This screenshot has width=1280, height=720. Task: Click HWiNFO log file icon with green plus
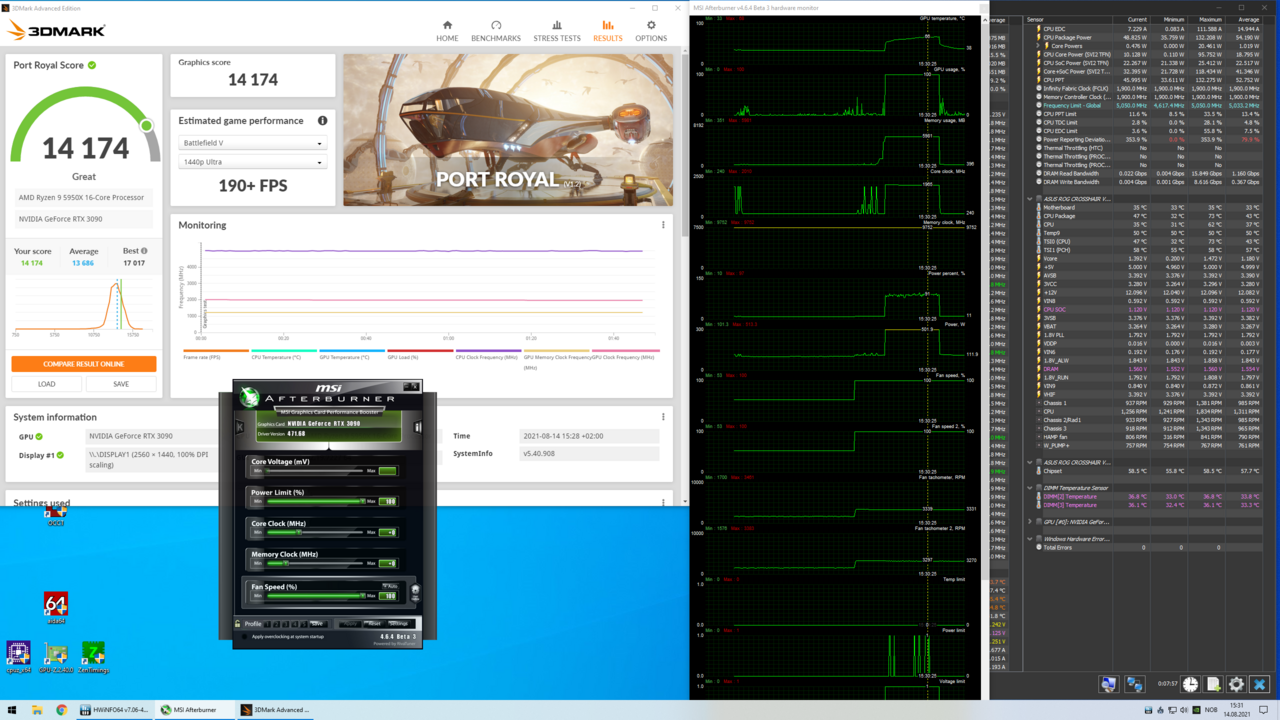point(1213,685)
